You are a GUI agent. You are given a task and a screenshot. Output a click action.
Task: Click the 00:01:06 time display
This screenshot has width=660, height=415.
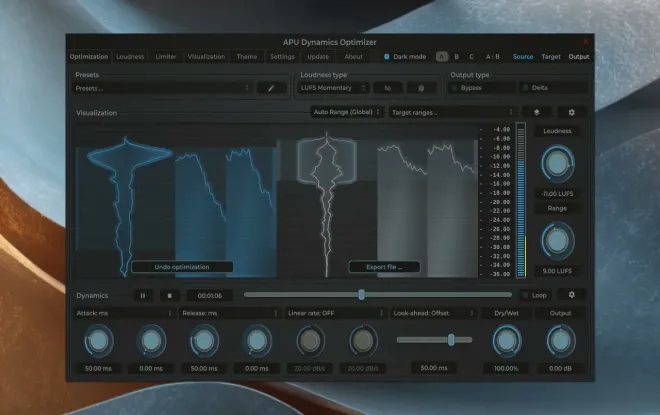pos(210,295)
